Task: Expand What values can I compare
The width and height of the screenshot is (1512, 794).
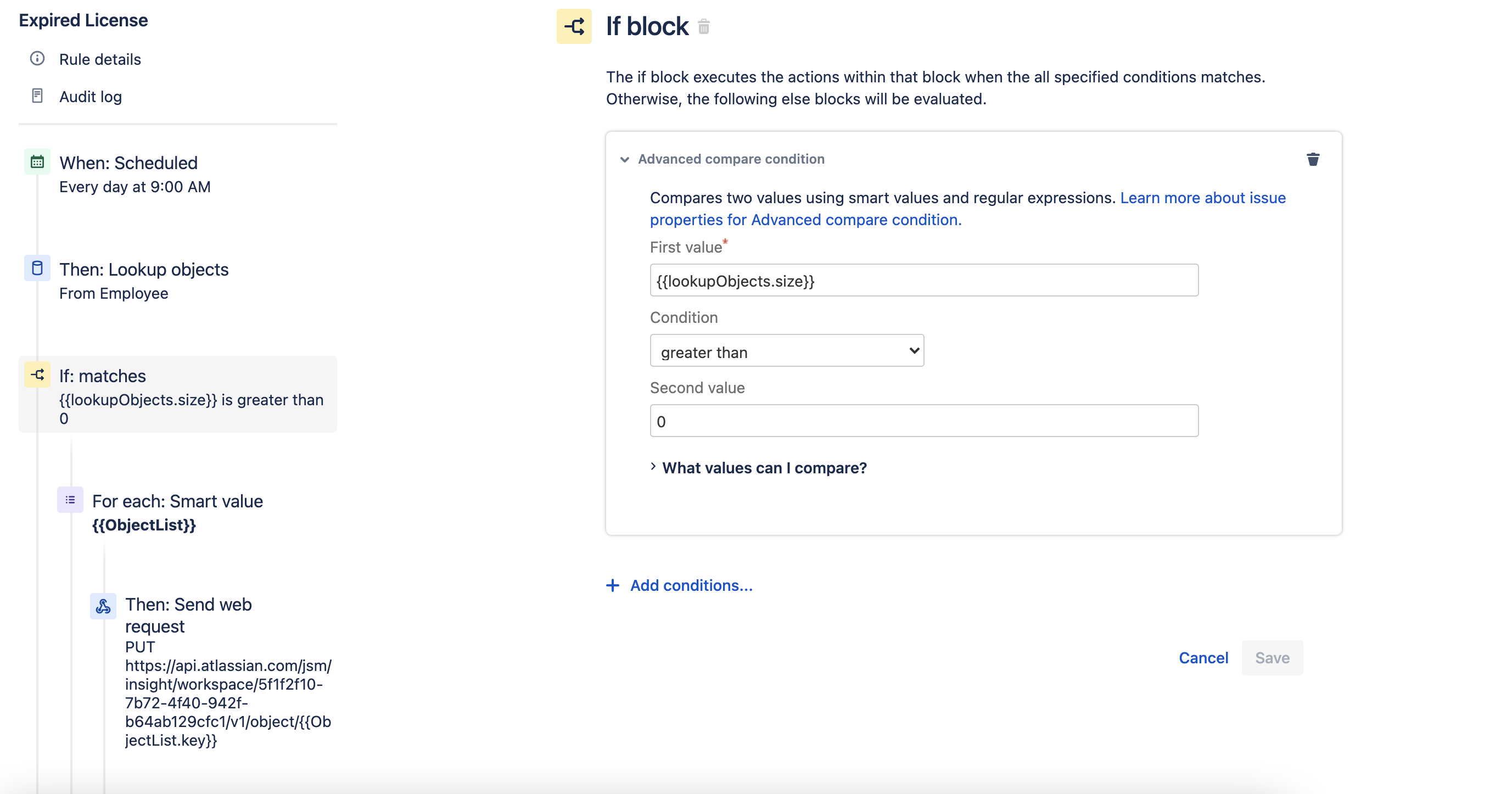Action: pyautogui.click(x=763, y=468)
